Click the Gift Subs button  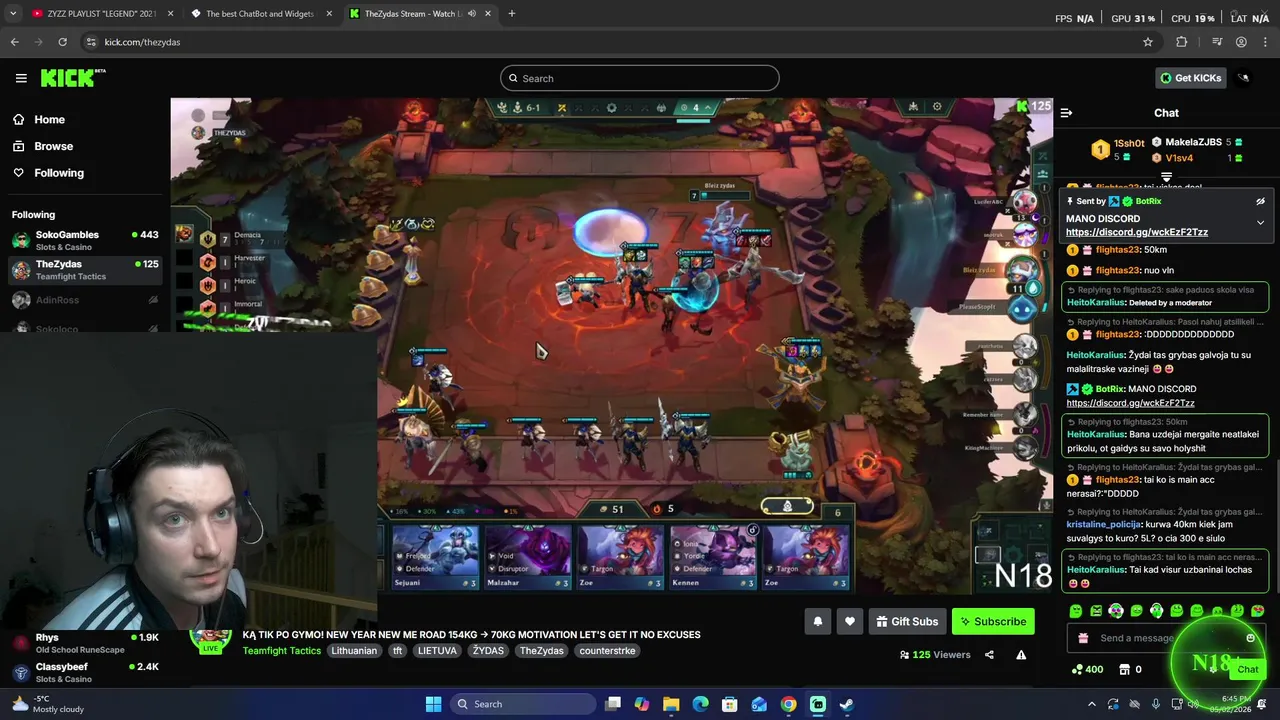[x=907, y=621]
